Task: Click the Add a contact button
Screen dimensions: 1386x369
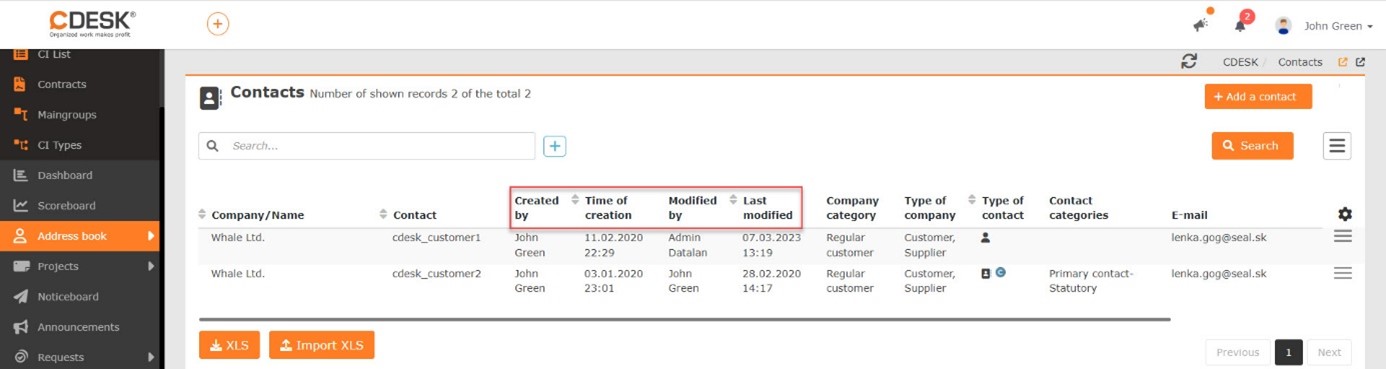Action: (x=1258, y=97)
